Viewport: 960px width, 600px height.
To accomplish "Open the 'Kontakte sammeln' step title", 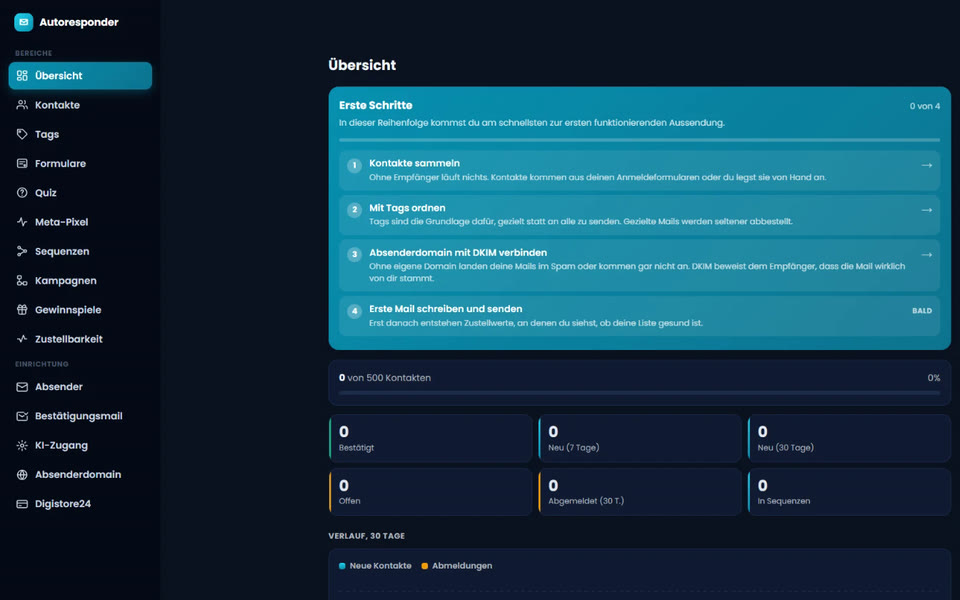I will pos(414,163).
